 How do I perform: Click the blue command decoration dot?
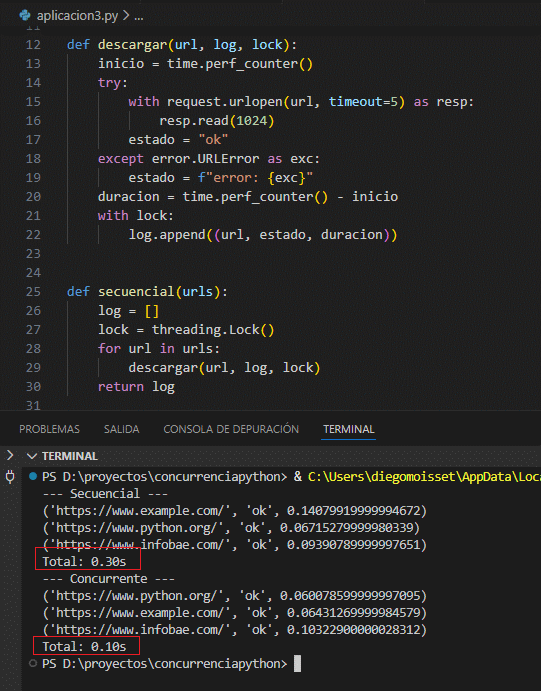pos(33,476)
